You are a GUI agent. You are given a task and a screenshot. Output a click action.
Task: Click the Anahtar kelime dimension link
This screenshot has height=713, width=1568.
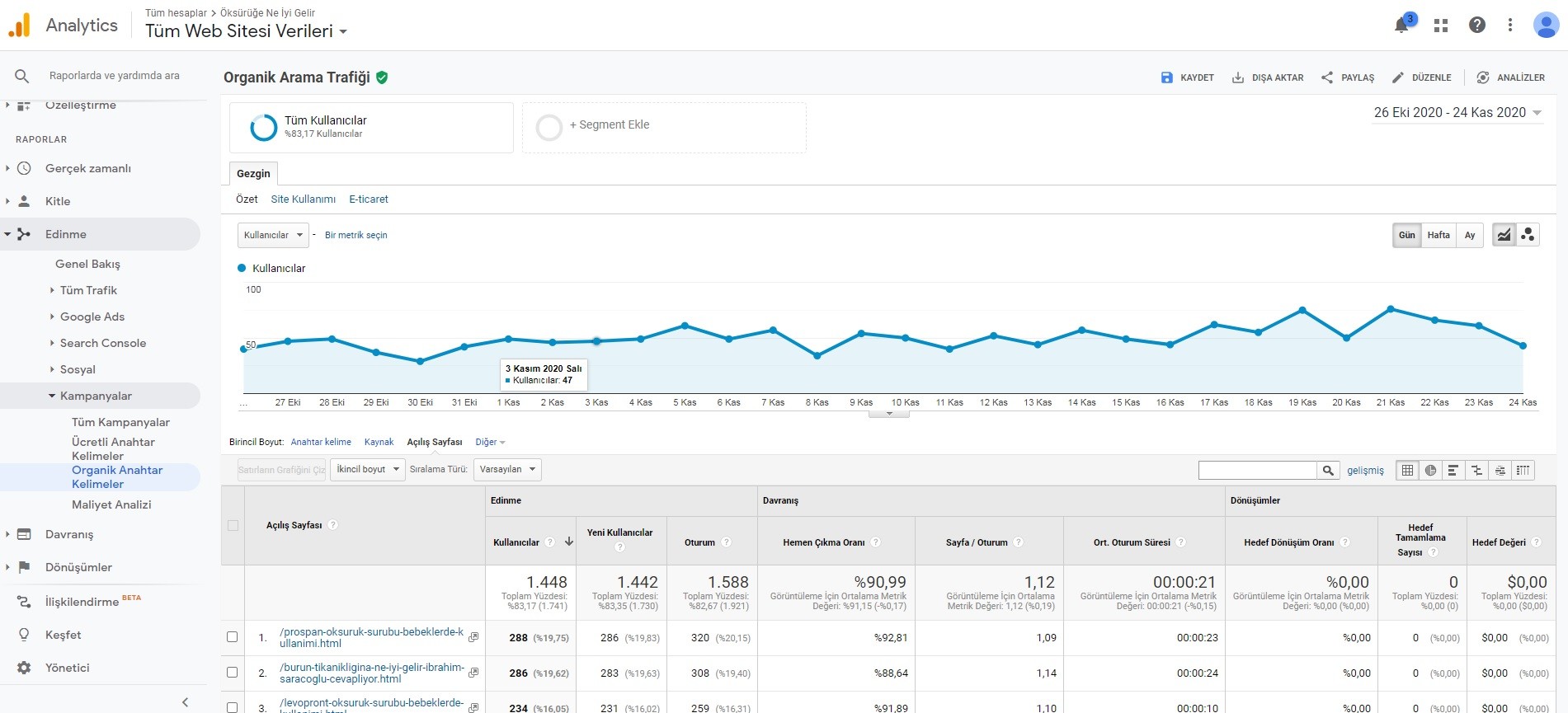click(x=321, y=443)
